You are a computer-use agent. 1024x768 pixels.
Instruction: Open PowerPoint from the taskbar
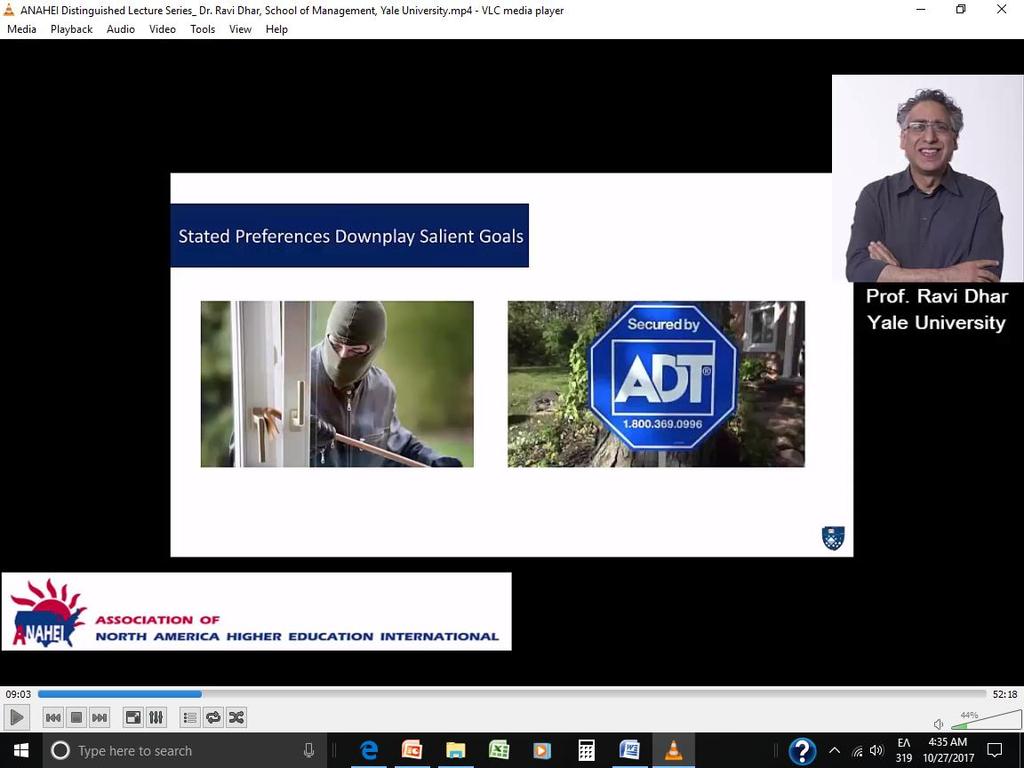412,750
